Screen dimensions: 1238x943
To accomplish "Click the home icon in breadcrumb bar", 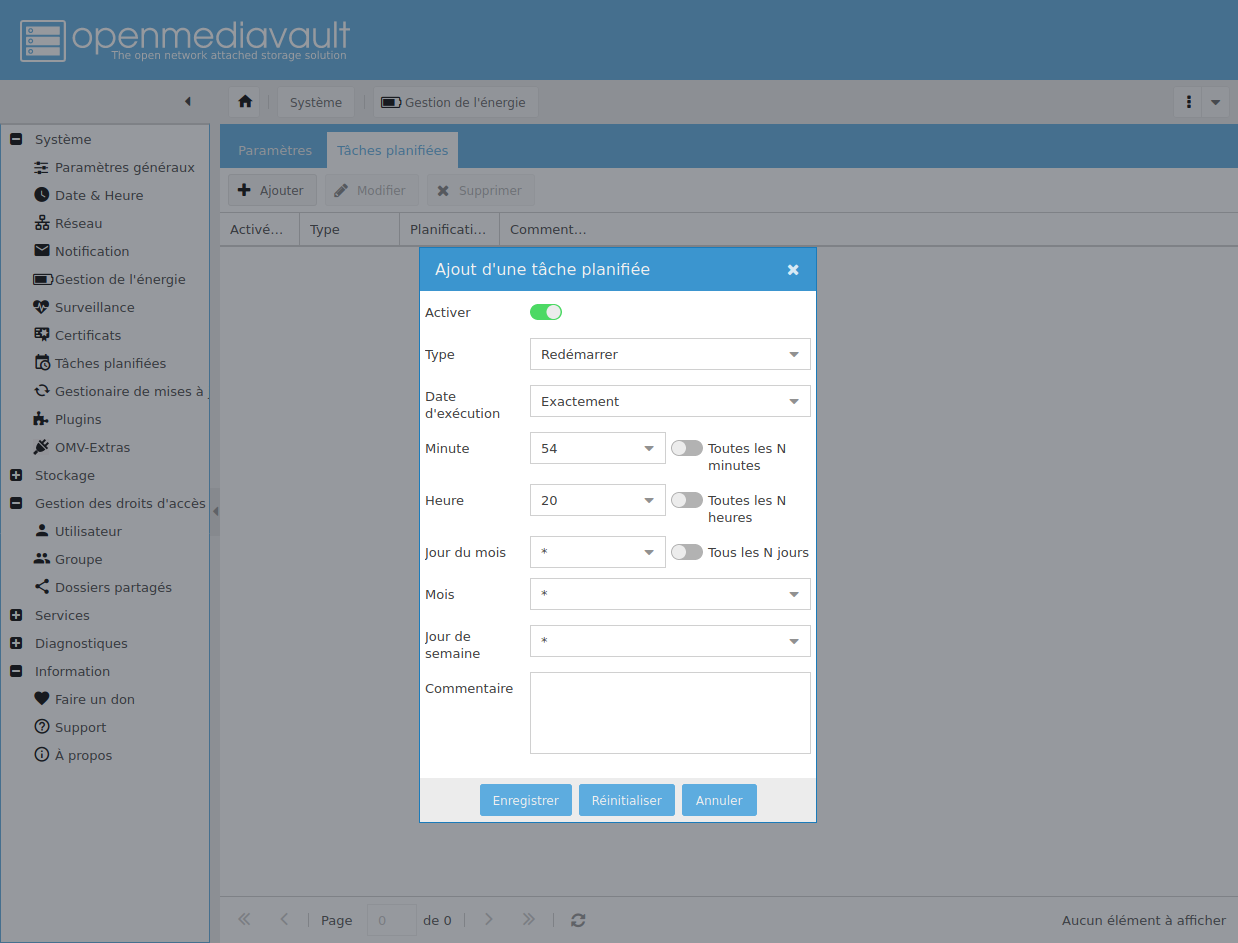I will 245,102.
